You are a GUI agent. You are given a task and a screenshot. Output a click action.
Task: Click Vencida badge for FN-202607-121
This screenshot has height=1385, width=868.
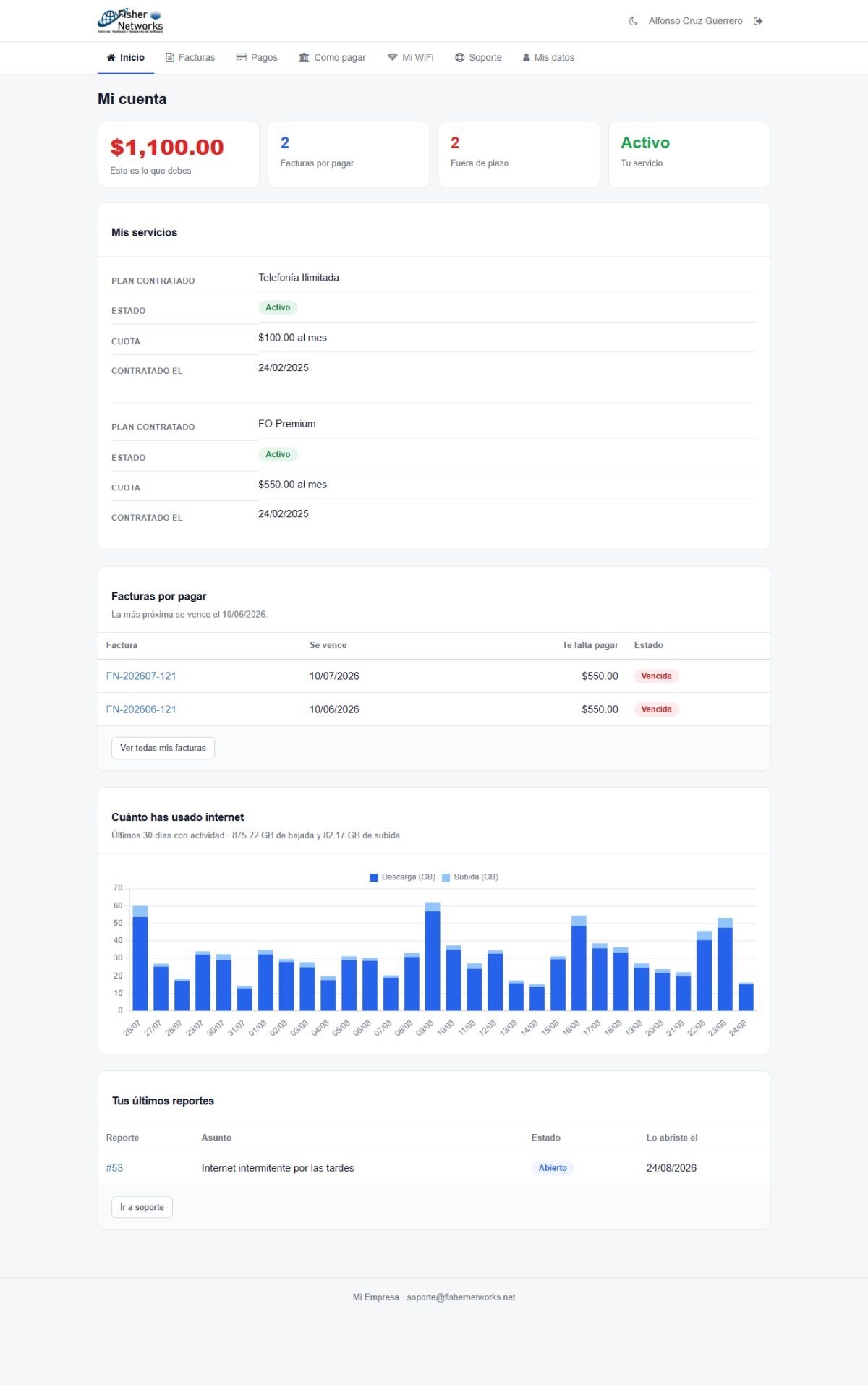point(656,676)
